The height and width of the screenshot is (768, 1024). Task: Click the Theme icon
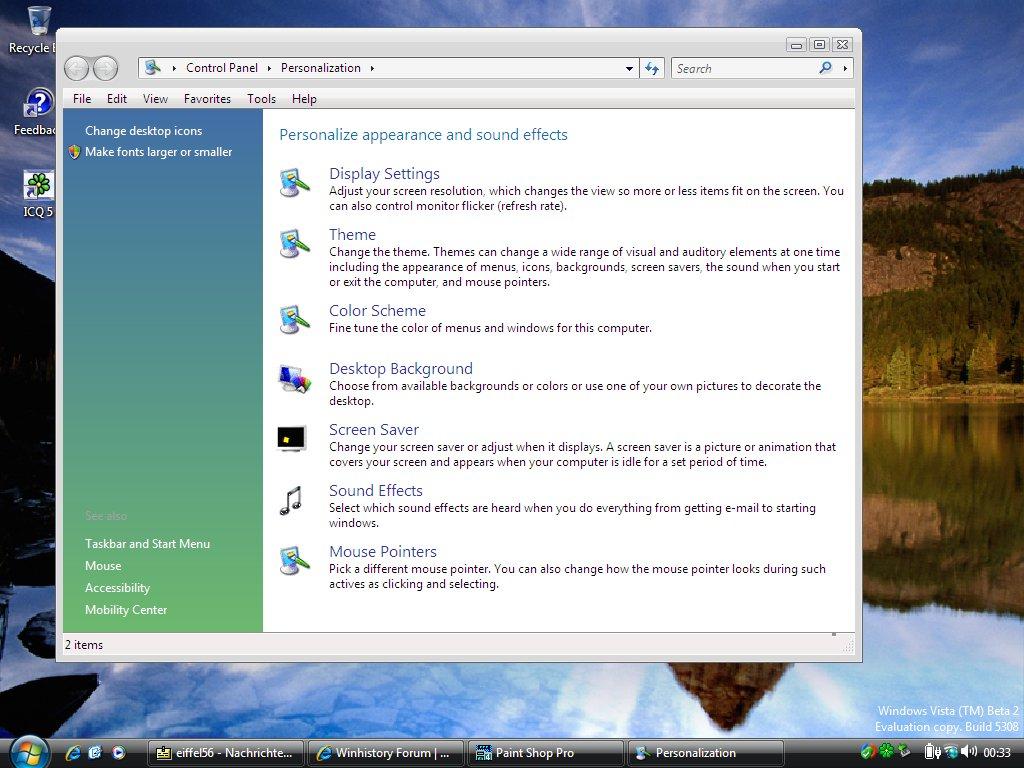293,244
